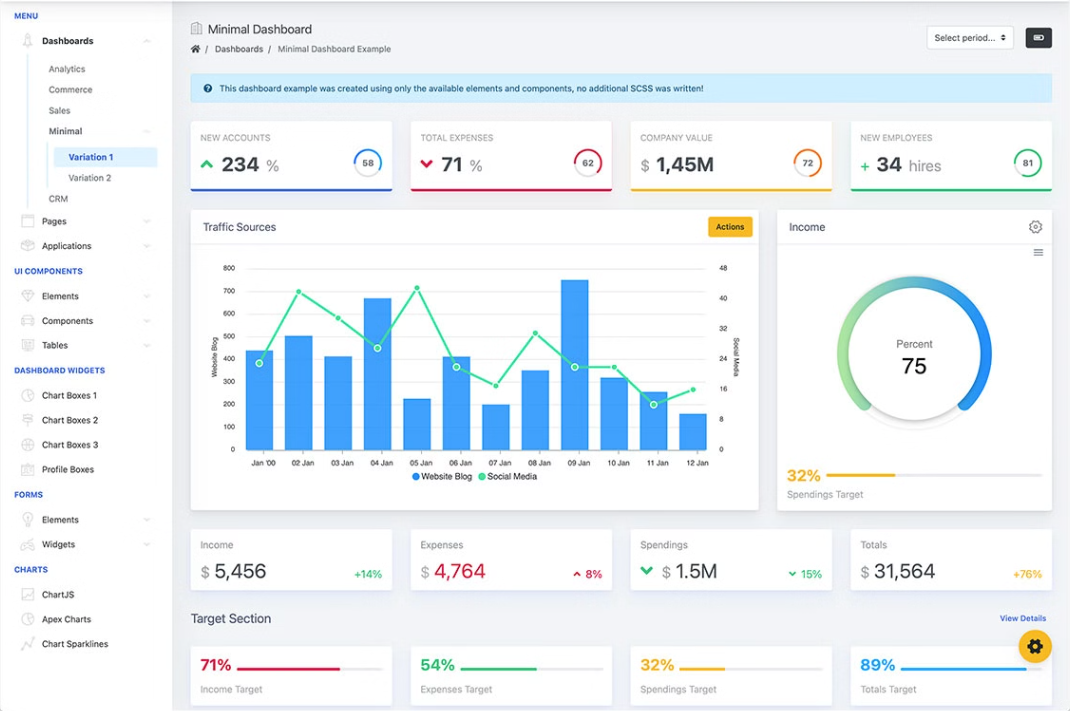Click the dark toolbar icon next to Select period
Viewport: 1070px width, 711px height.
pyautogui.click(x=1038, y=38)
